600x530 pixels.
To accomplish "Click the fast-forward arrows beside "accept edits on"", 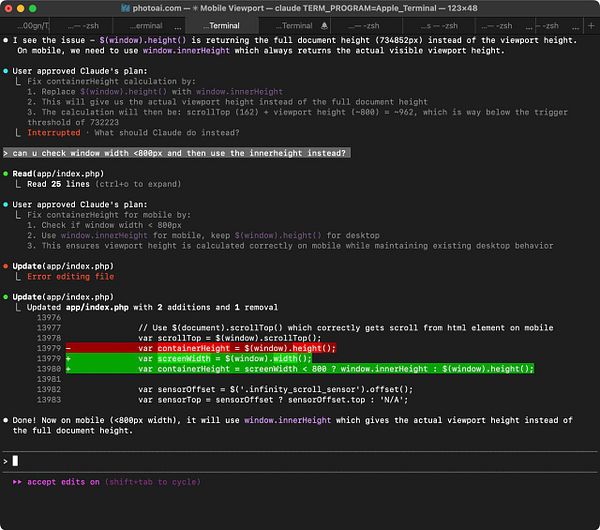I will tap(17, 482).
